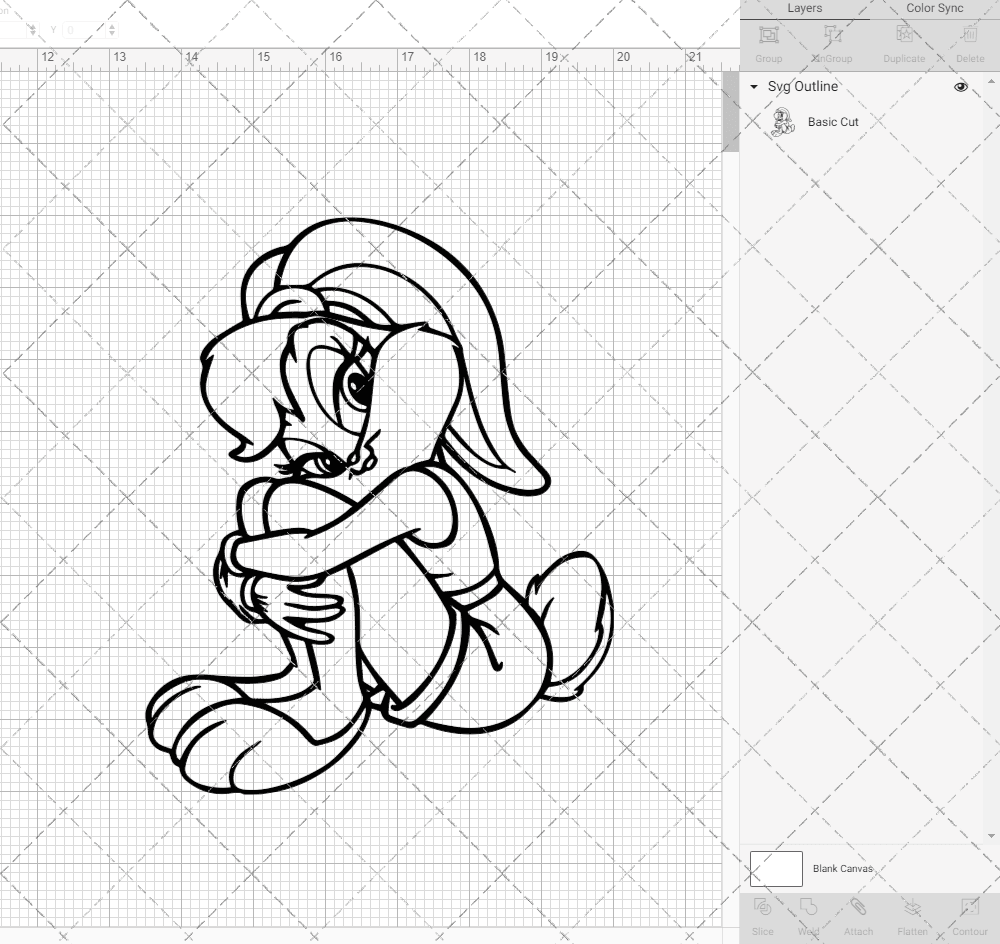
Task: Switch to the Color Sync tab
Action: coord(934,8)
